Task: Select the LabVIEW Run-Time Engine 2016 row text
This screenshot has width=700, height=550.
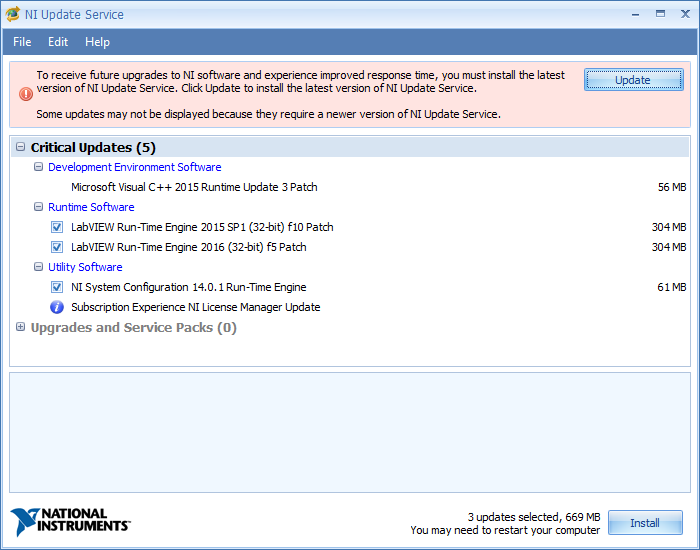Action: tap(189, 247)
